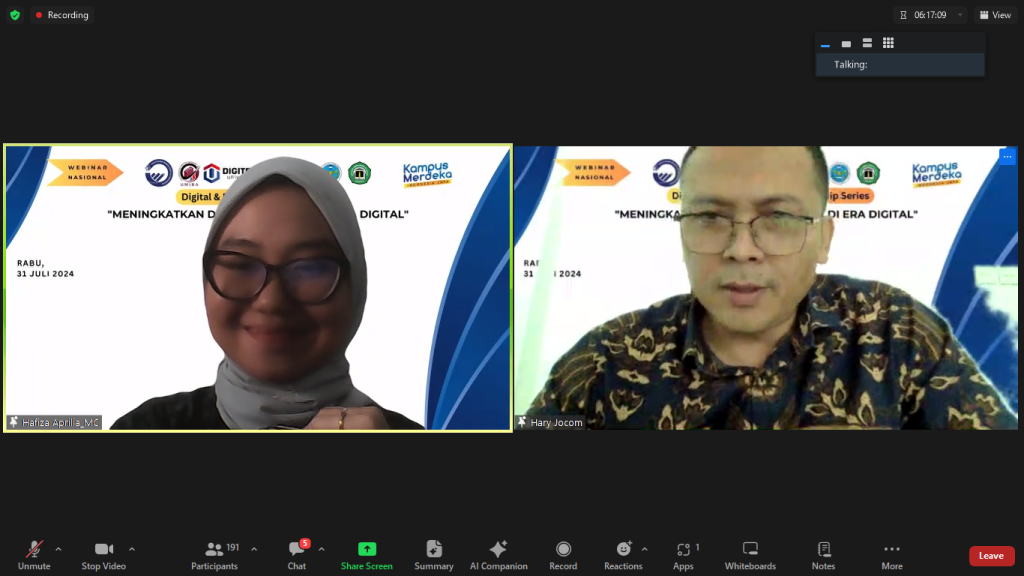Open Whiteboards

pyautogui.click(x=750, y=555)
